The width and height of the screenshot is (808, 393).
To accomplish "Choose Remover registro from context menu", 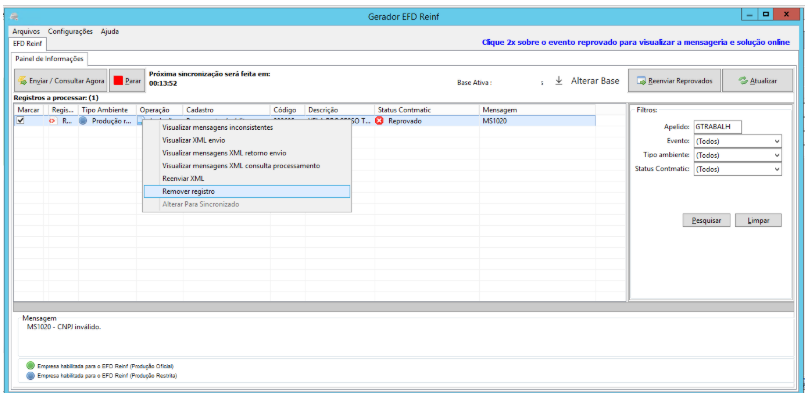I will click(247, 191).
